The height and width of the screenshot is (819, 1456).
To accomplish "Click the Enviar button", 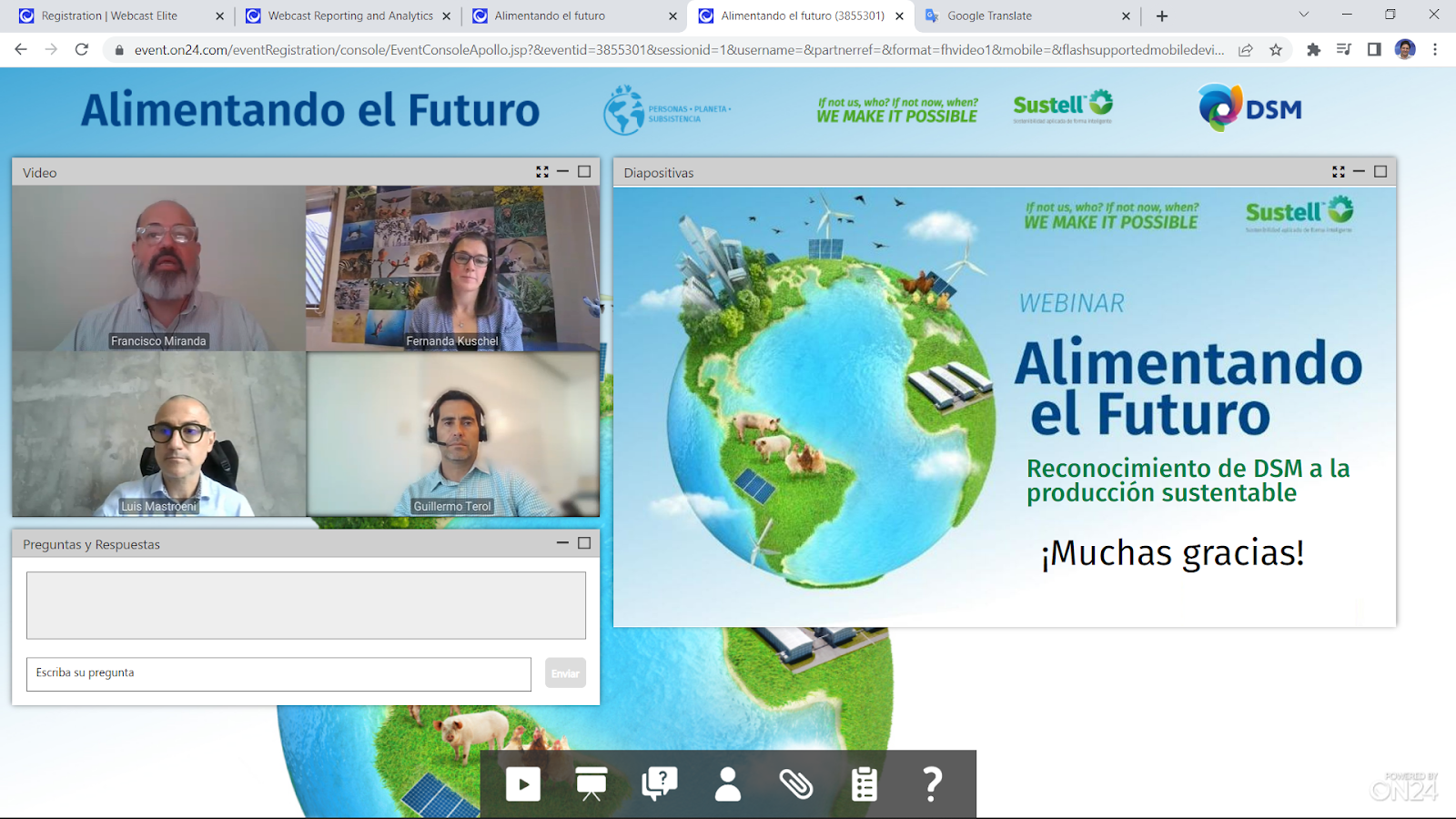I will tap(565, 673).
